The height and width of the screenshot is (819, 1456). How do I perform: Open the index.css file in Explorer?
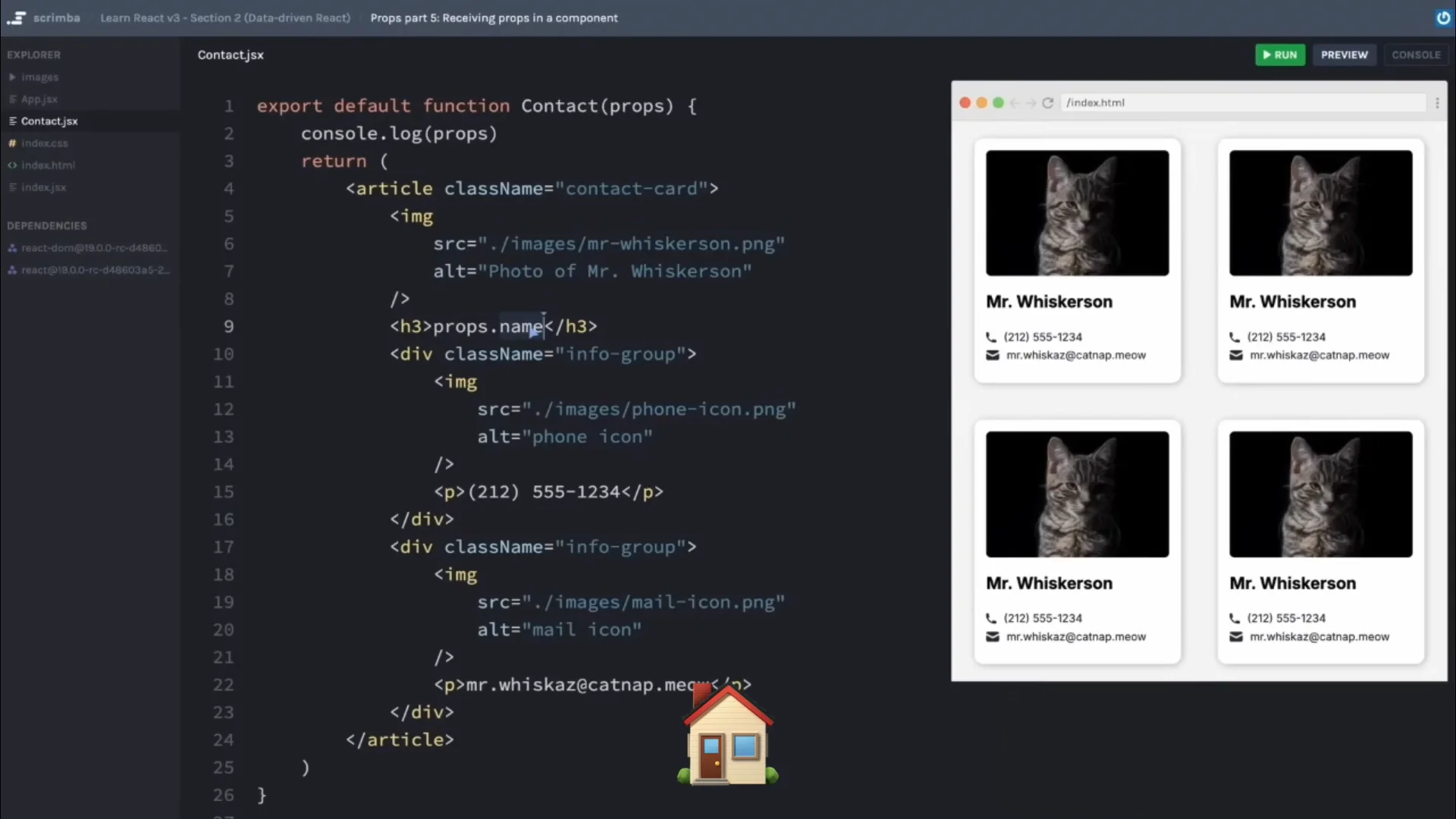click(x=45, y=143)
